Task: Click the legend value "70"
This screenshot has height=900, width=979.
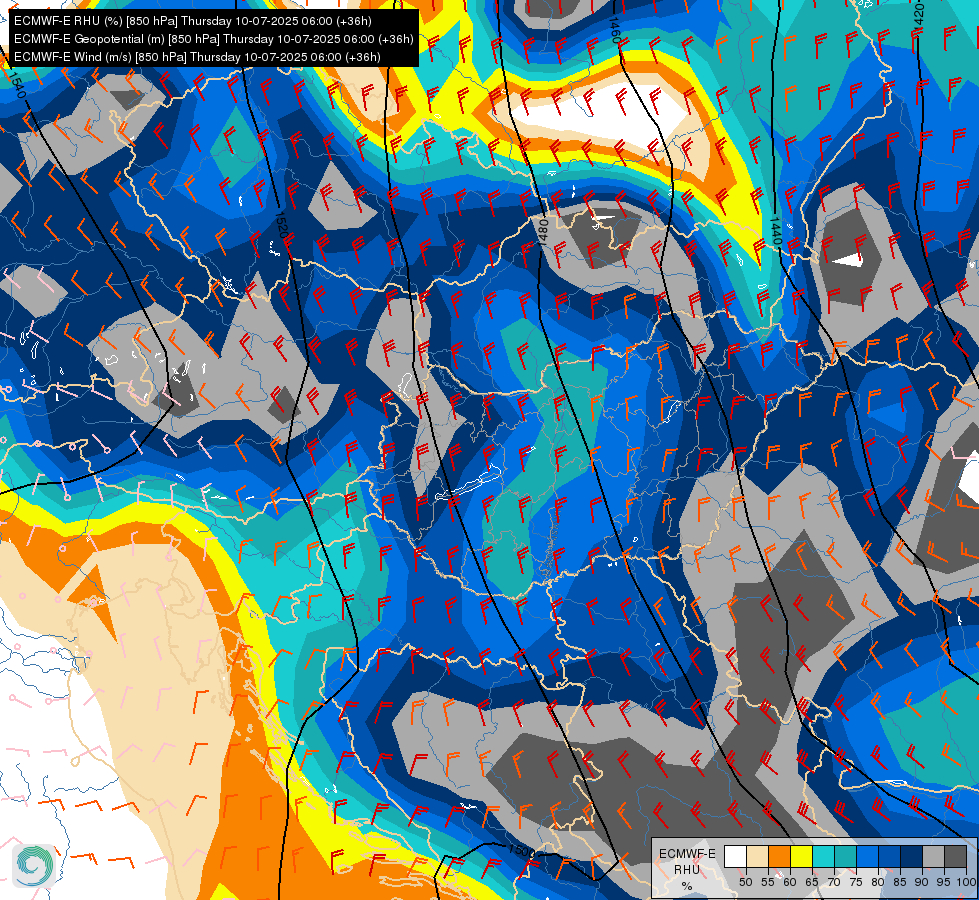Action: 834,882
